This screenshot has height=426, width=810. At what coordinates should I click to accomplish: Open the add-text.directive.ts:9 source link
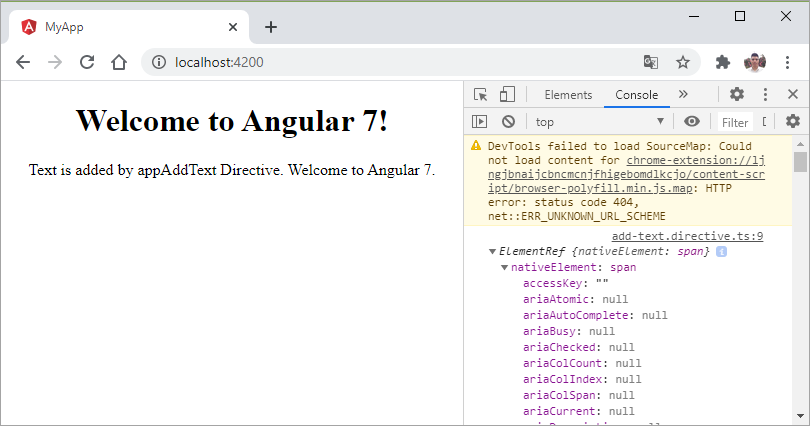(687, 236)
